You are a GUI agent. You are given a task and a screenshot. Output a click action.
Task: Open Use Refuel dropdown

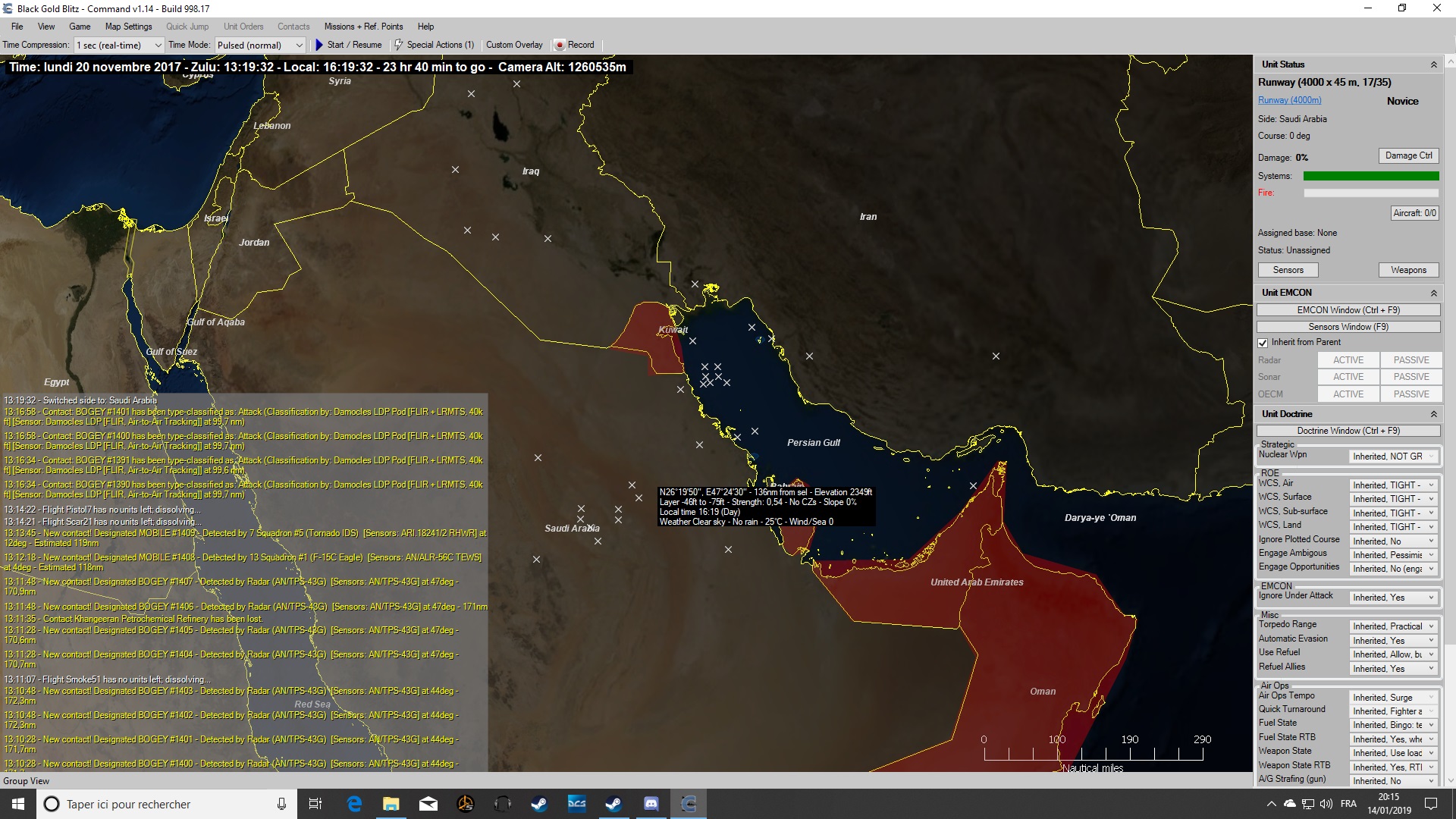click(1394, 654)
